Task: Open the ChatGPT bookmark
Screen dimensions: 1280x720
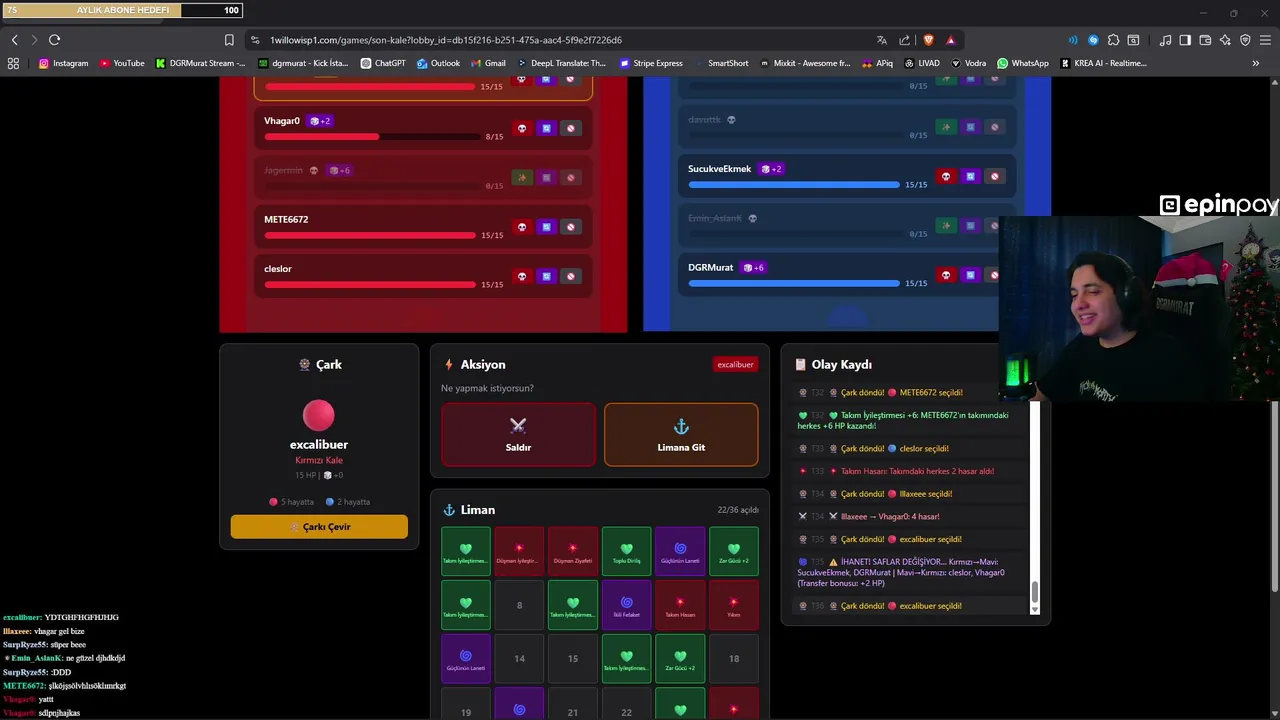Action: point(383,63)
